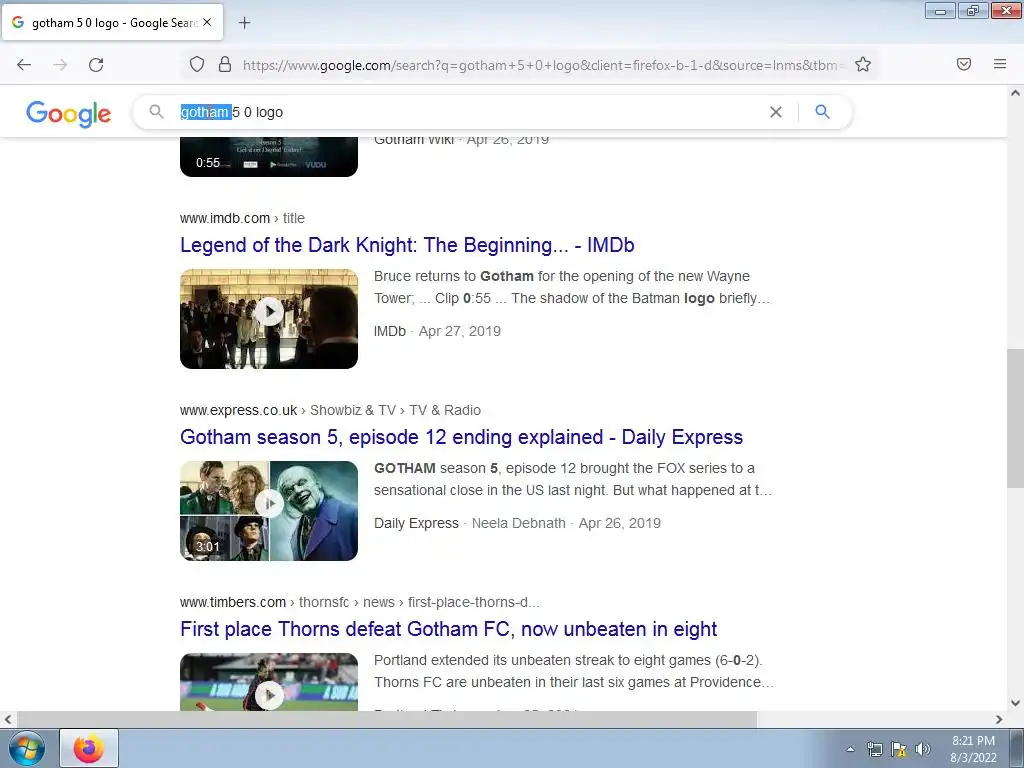Open the tracking protection shield icon

pos(197,64)
